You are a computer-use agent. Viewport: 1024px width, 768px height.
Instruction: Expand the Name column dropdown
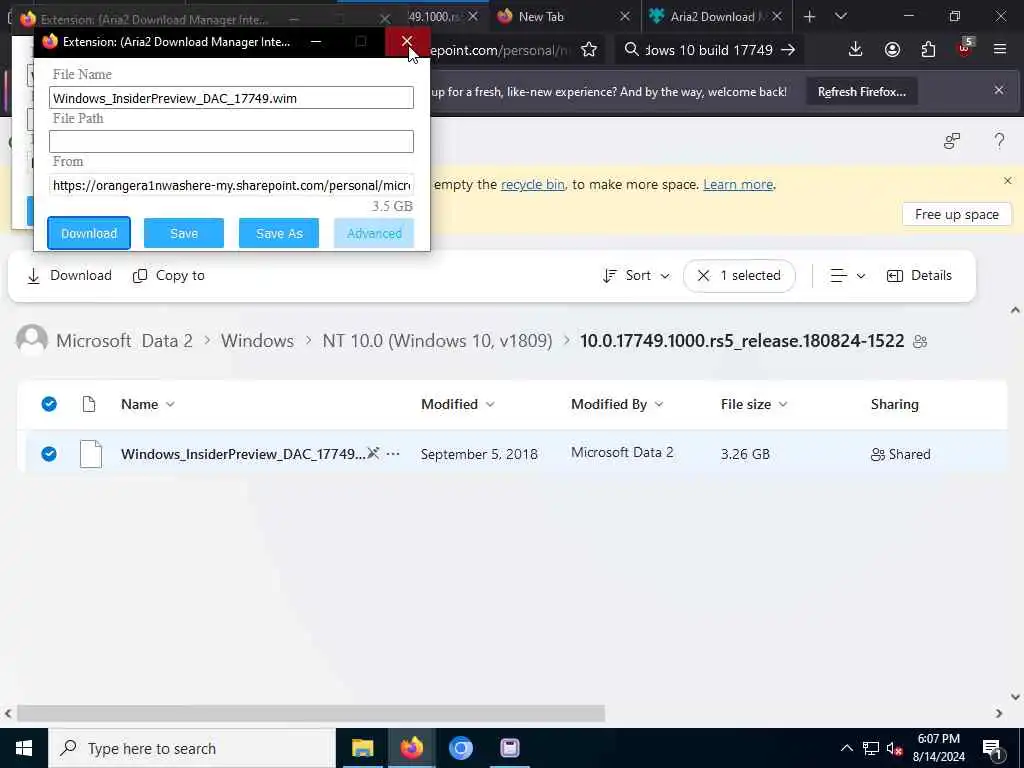(x=170, y=404)
